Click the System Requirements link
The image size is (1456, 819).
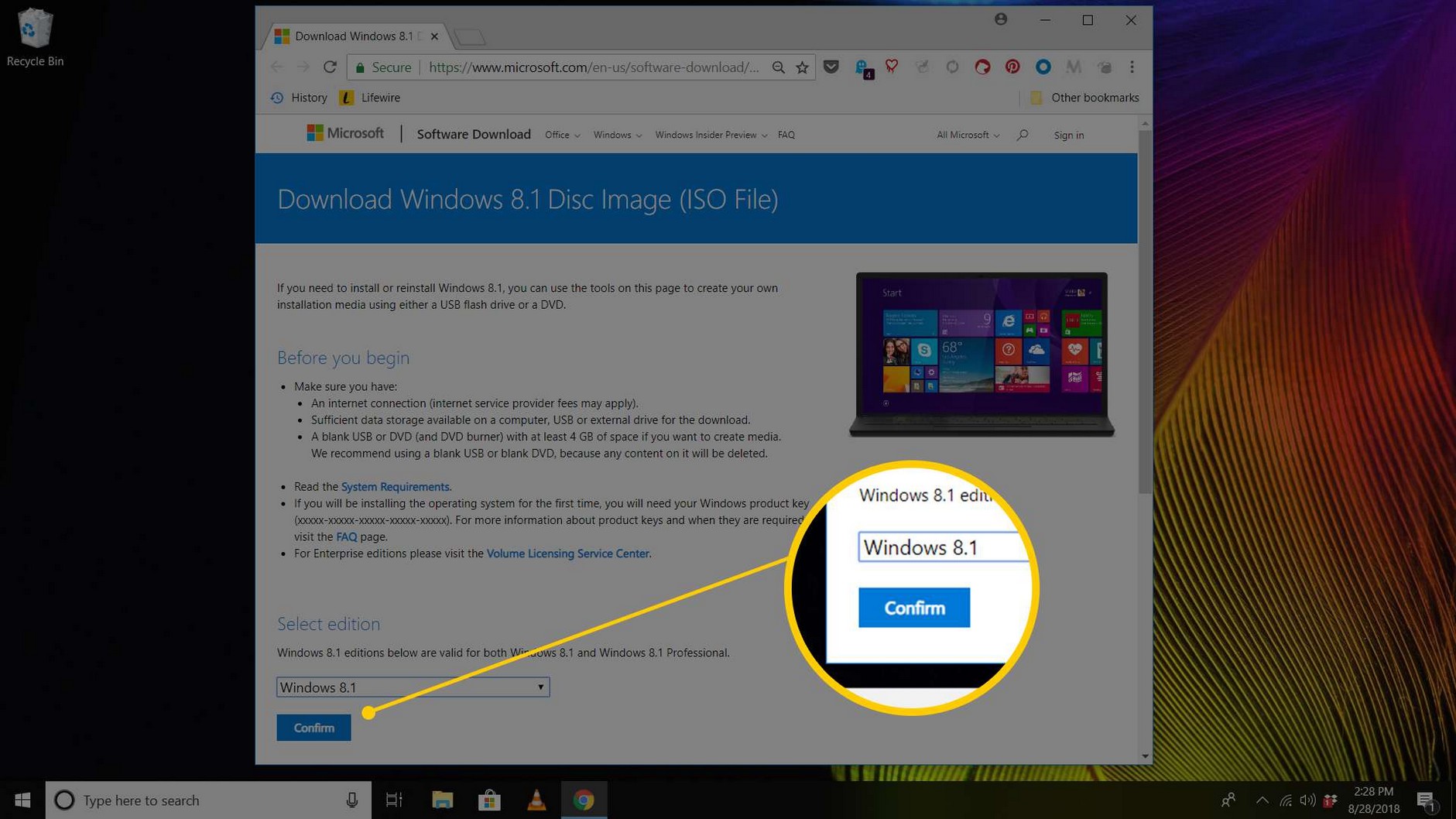[395, 486]
